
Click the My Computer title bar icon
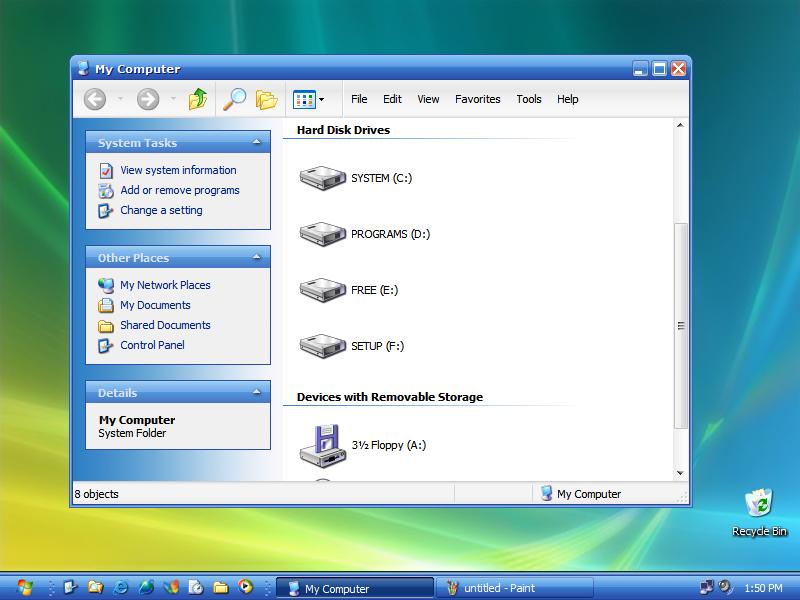pos(83,68)
